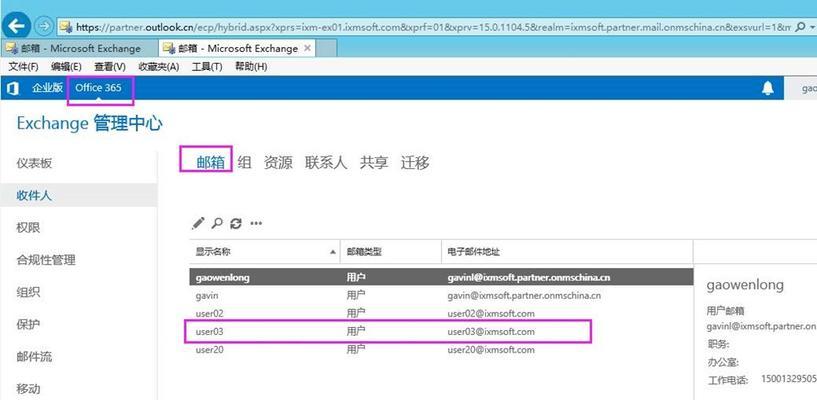817x400 pixels.
Task: Click the Office logo icon in blue bar
Action: click(13, 88)
